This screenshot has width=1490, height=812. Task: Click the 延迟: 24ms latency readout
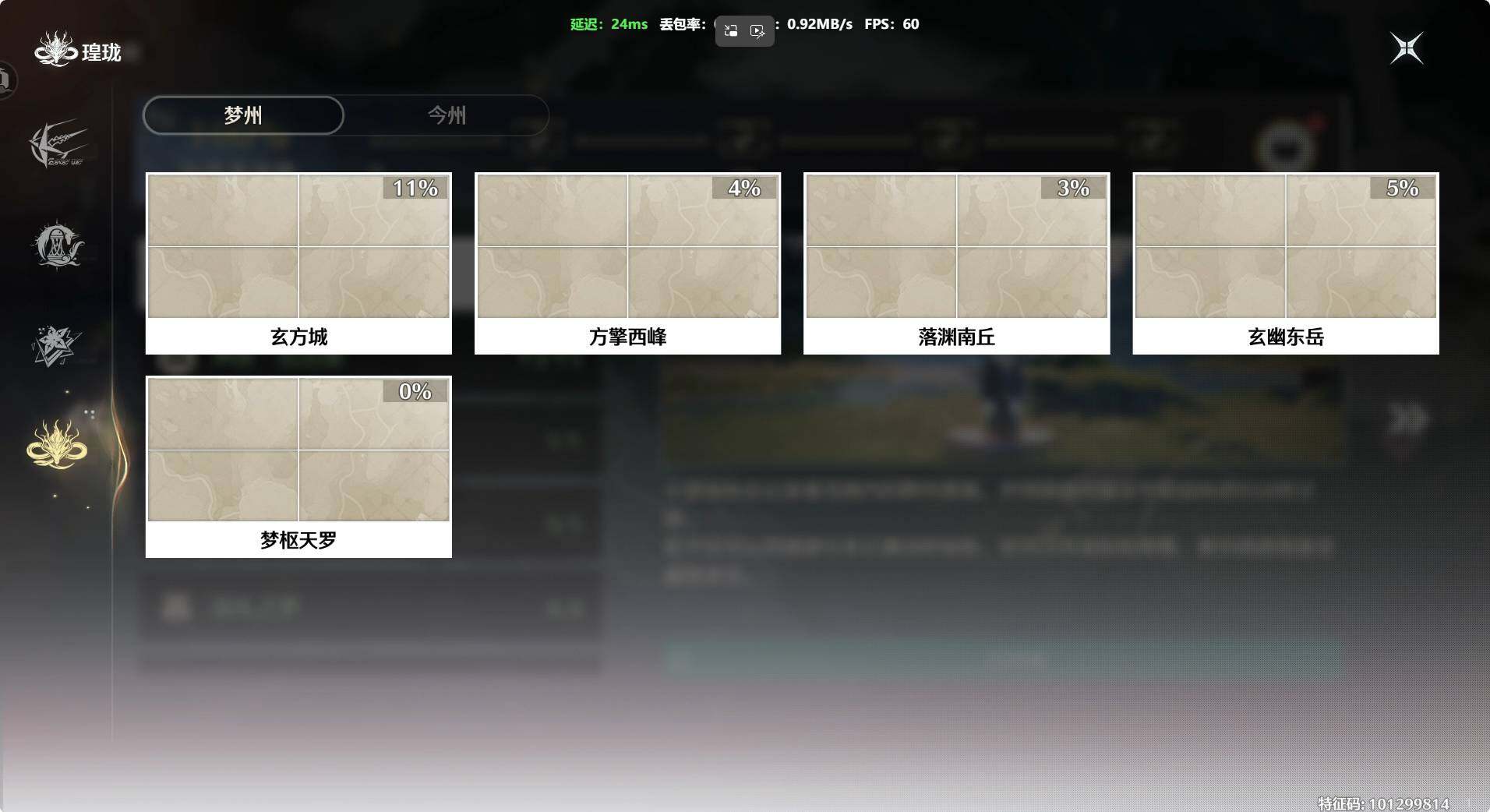[609, 24]
